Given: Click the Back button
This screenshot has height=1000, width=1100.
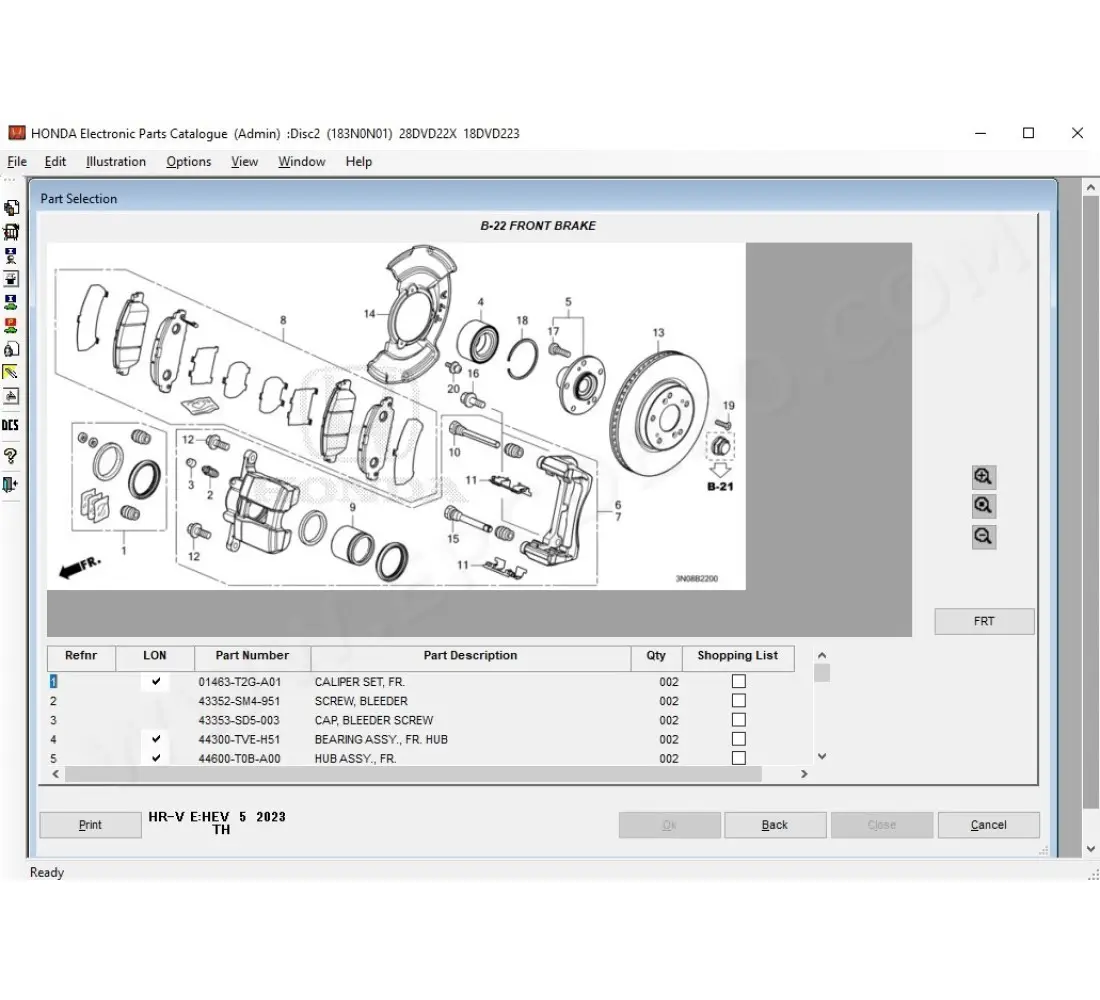Looking at the screenshot, I should click(774, 825).
